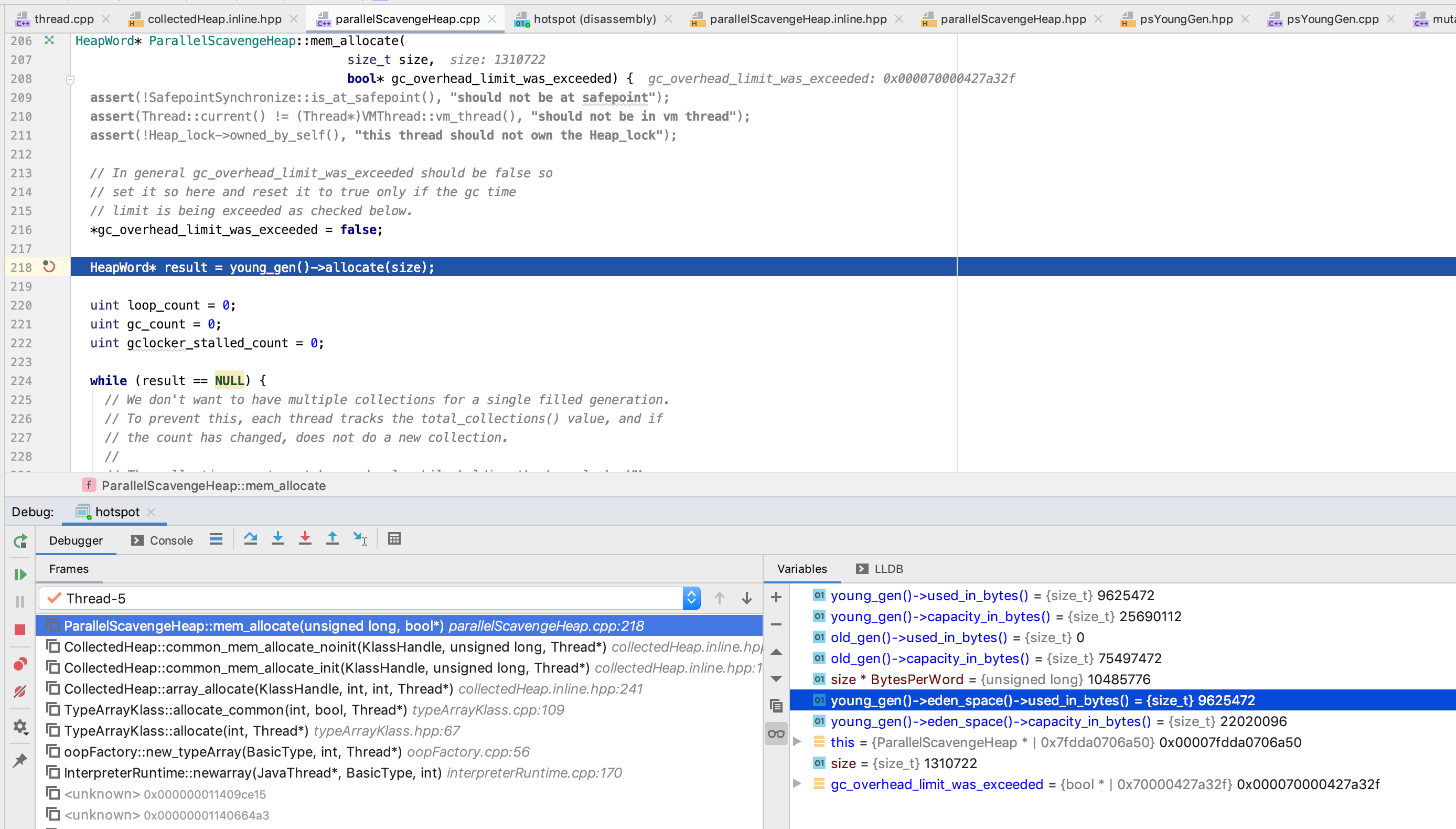Click the Step Into icon
1456x829 pixels.
coord(277,539)
